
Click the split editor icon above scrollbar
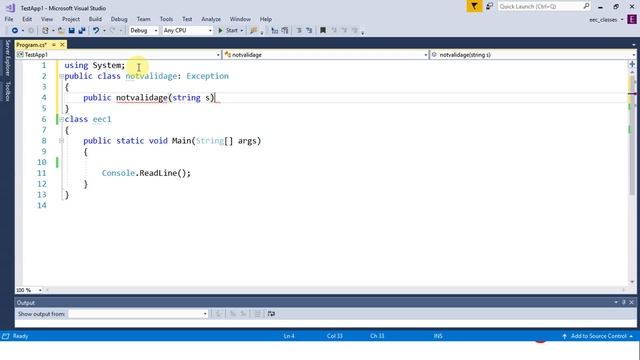[x=632, y=64]
